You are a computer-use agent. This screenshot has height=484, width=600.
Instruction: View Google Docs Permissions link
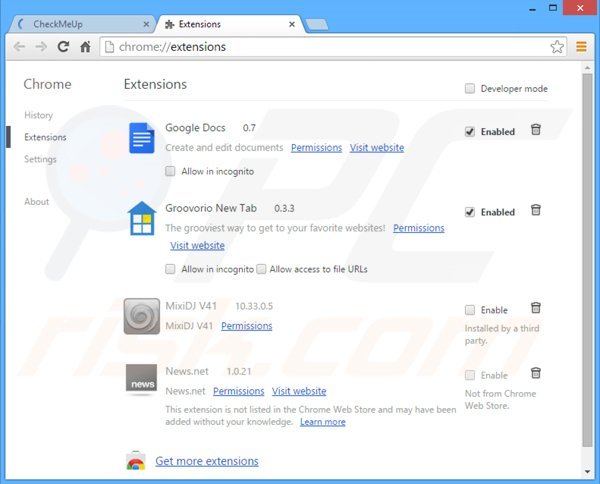316,148
